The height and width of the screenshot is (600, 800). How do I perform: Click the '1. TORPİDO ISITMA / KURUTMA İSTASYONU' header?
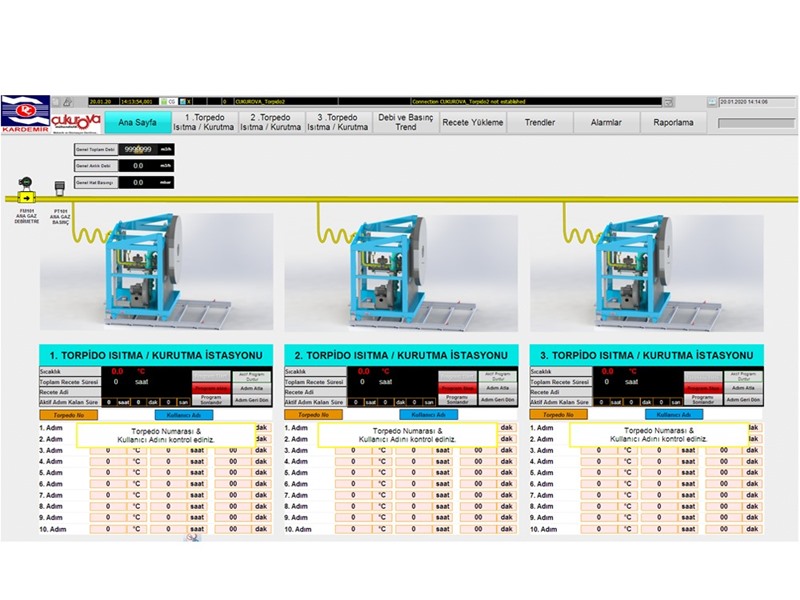click(156, 355)
